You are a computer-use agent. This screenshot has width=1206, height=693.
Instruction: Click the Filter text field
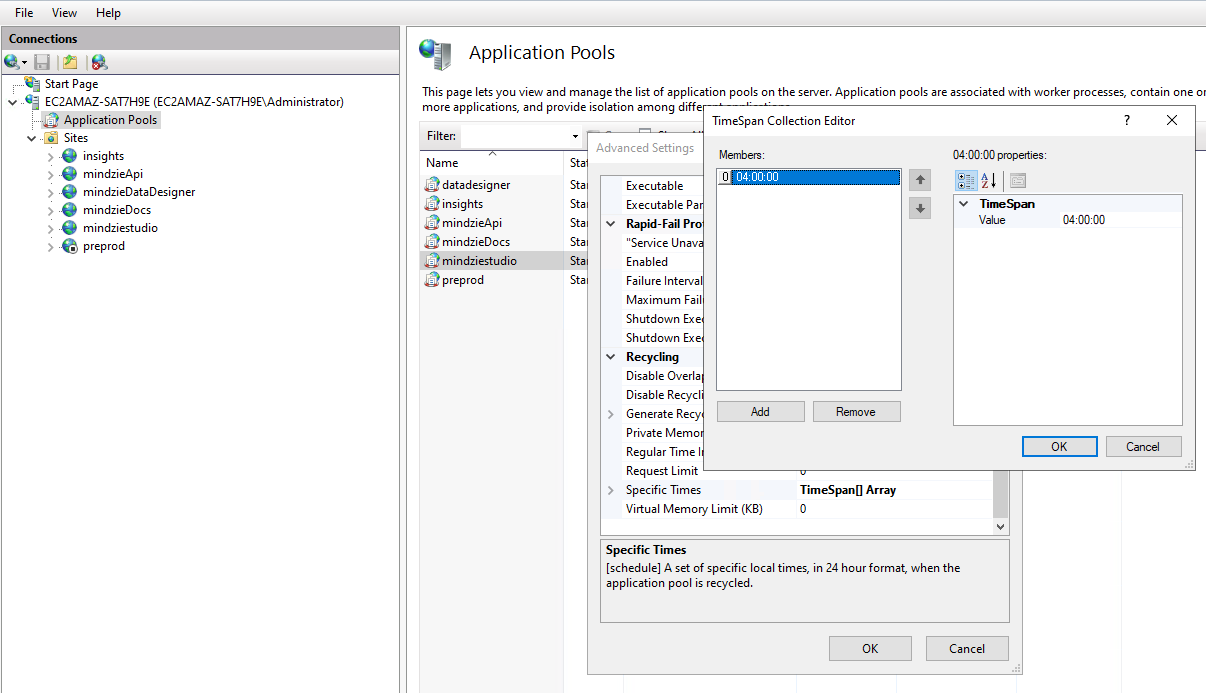[515, 136]
